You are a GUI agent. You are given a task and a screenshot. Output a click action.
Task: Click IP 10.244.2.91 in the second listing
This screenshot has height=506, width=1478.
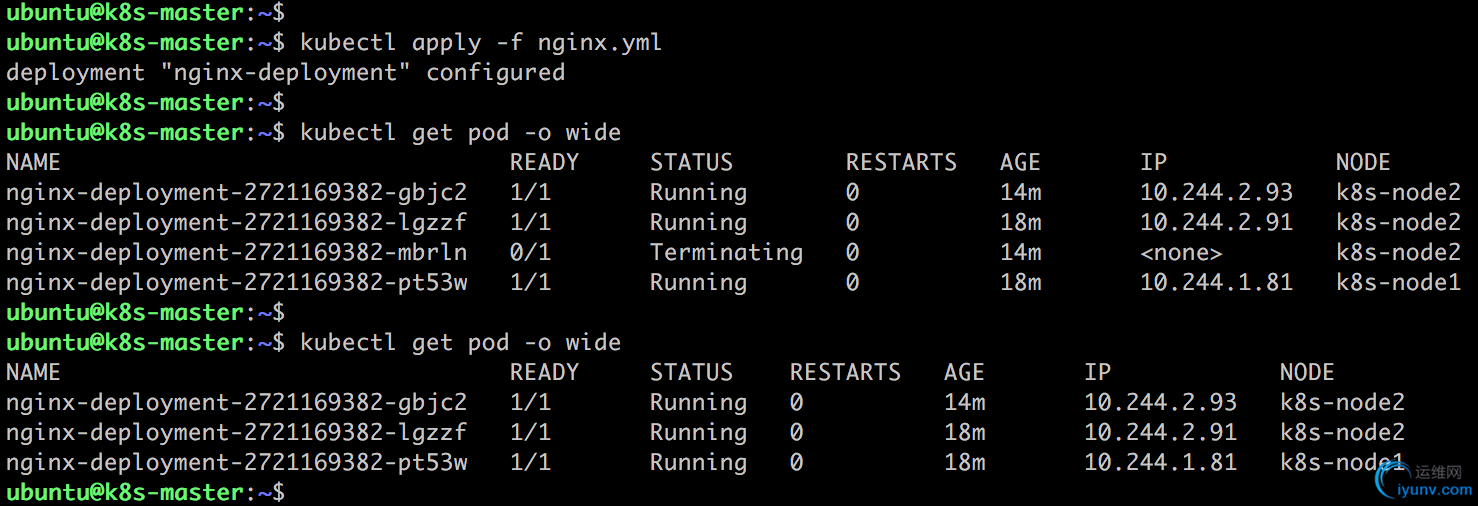(x=1160, y=433)
